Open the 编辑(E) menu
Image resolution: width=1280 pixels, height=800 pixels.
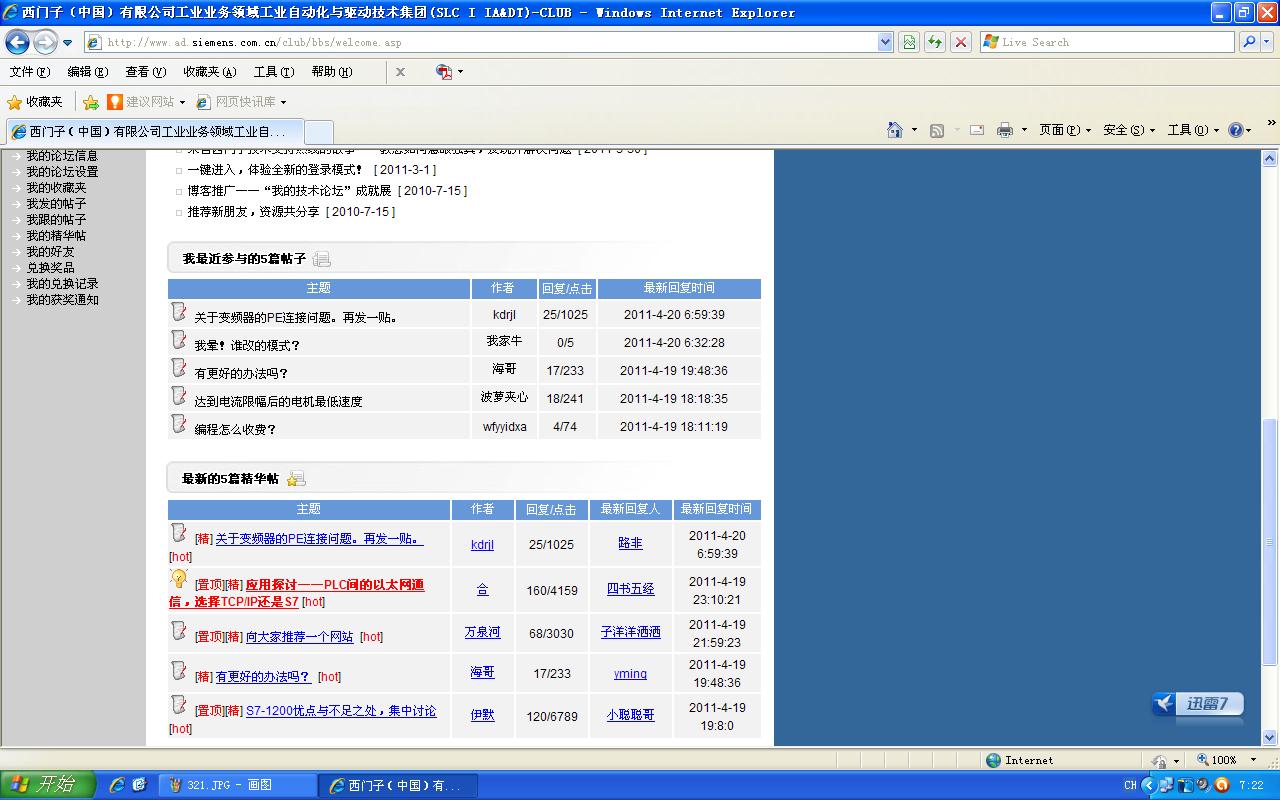click(88, 72)
